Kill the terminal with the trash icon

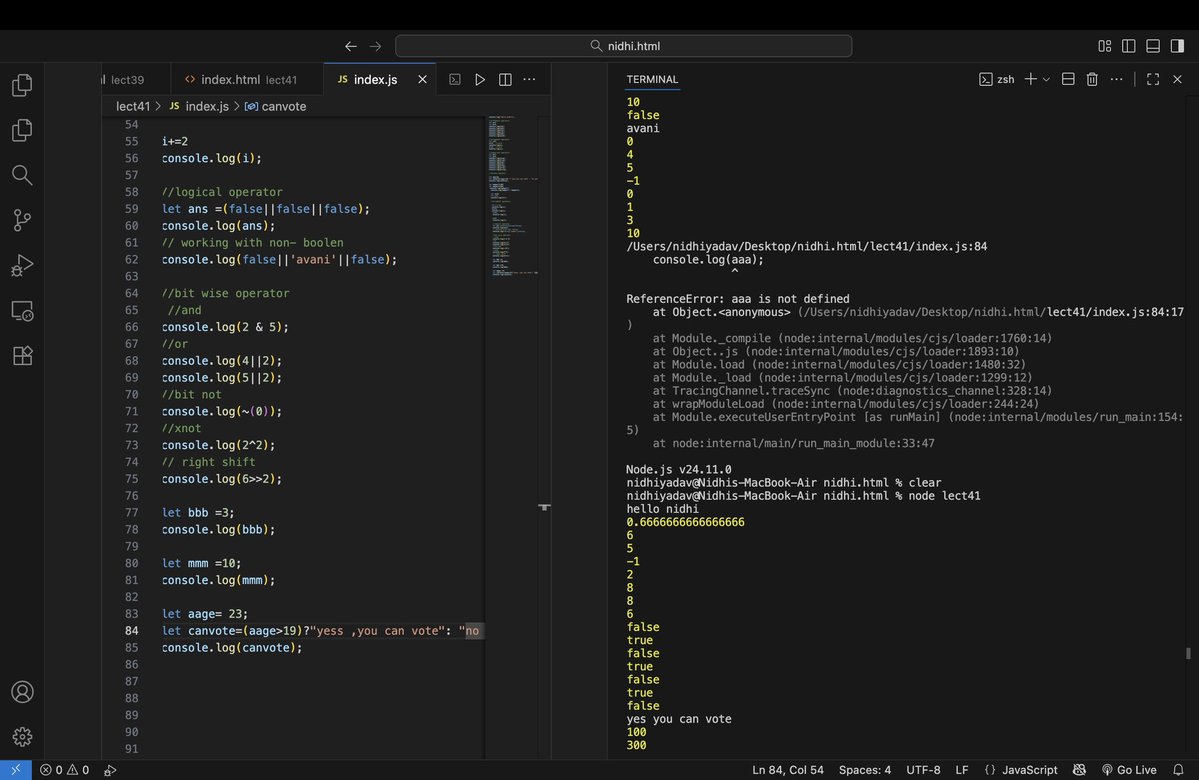point(1090,78)
